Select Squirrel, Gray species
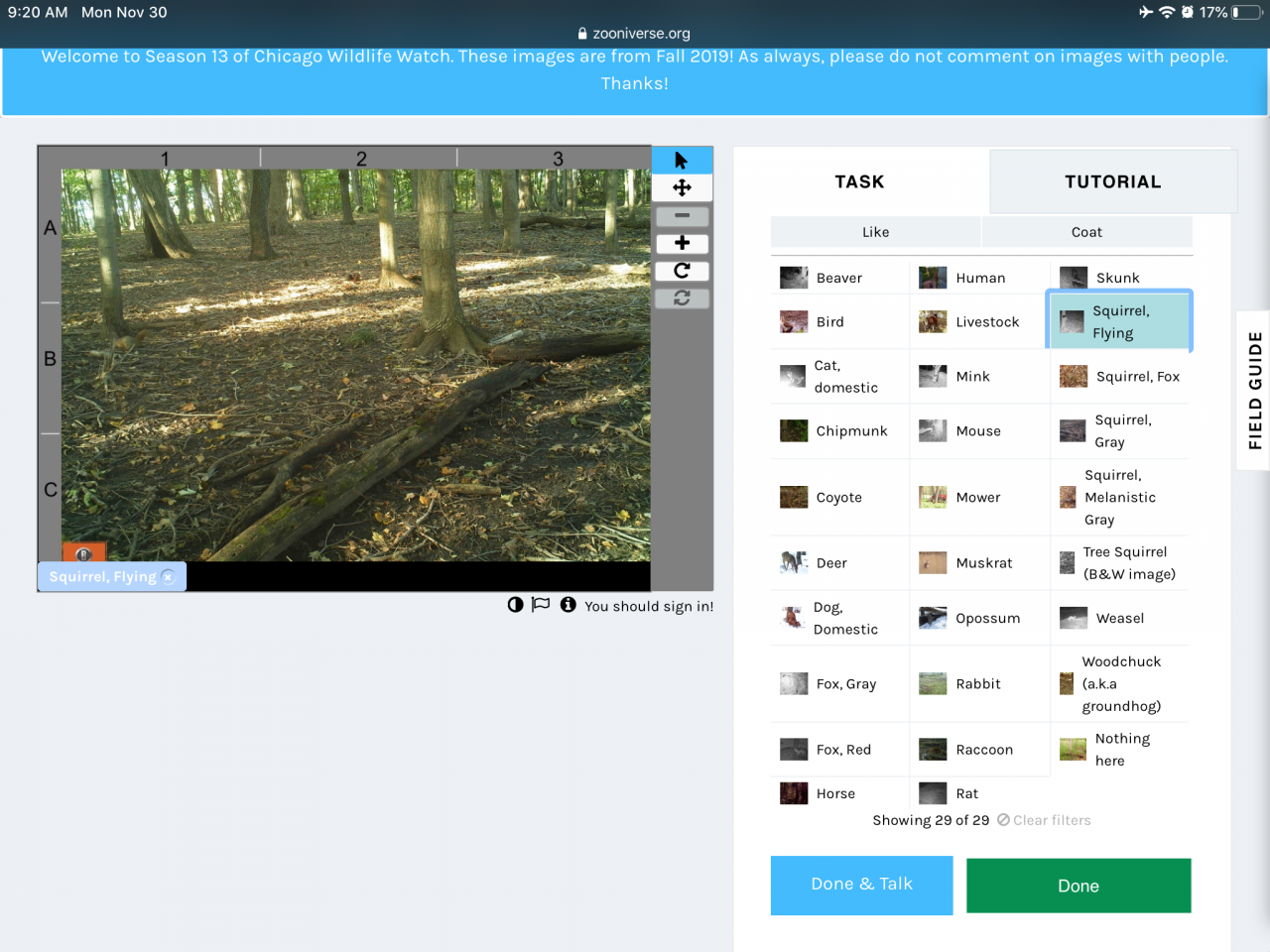1270x952 pixels. pyautogui.click(x=1119, y=431)
